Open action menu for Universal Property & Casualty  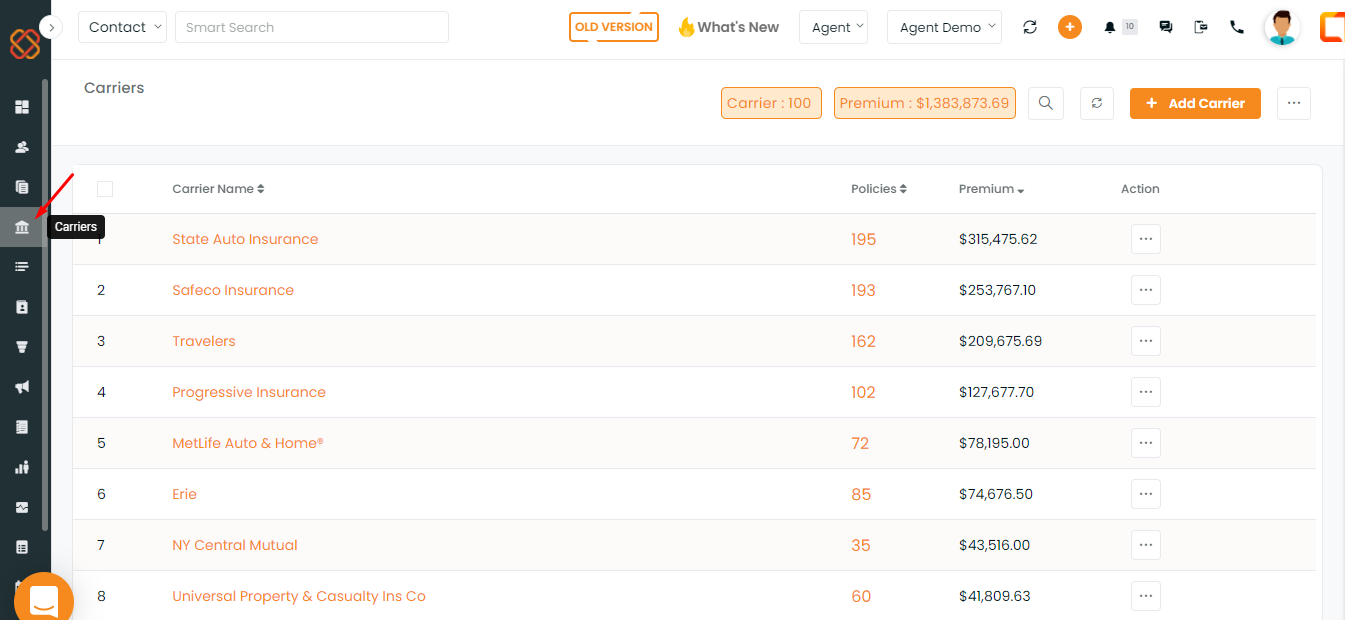point(1146,596)
